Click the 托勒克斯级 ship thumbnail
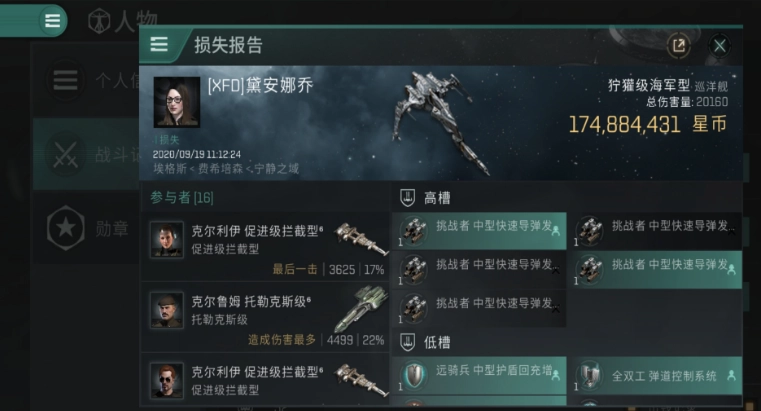This screenshot has height=411, width=761. (361, 309)
